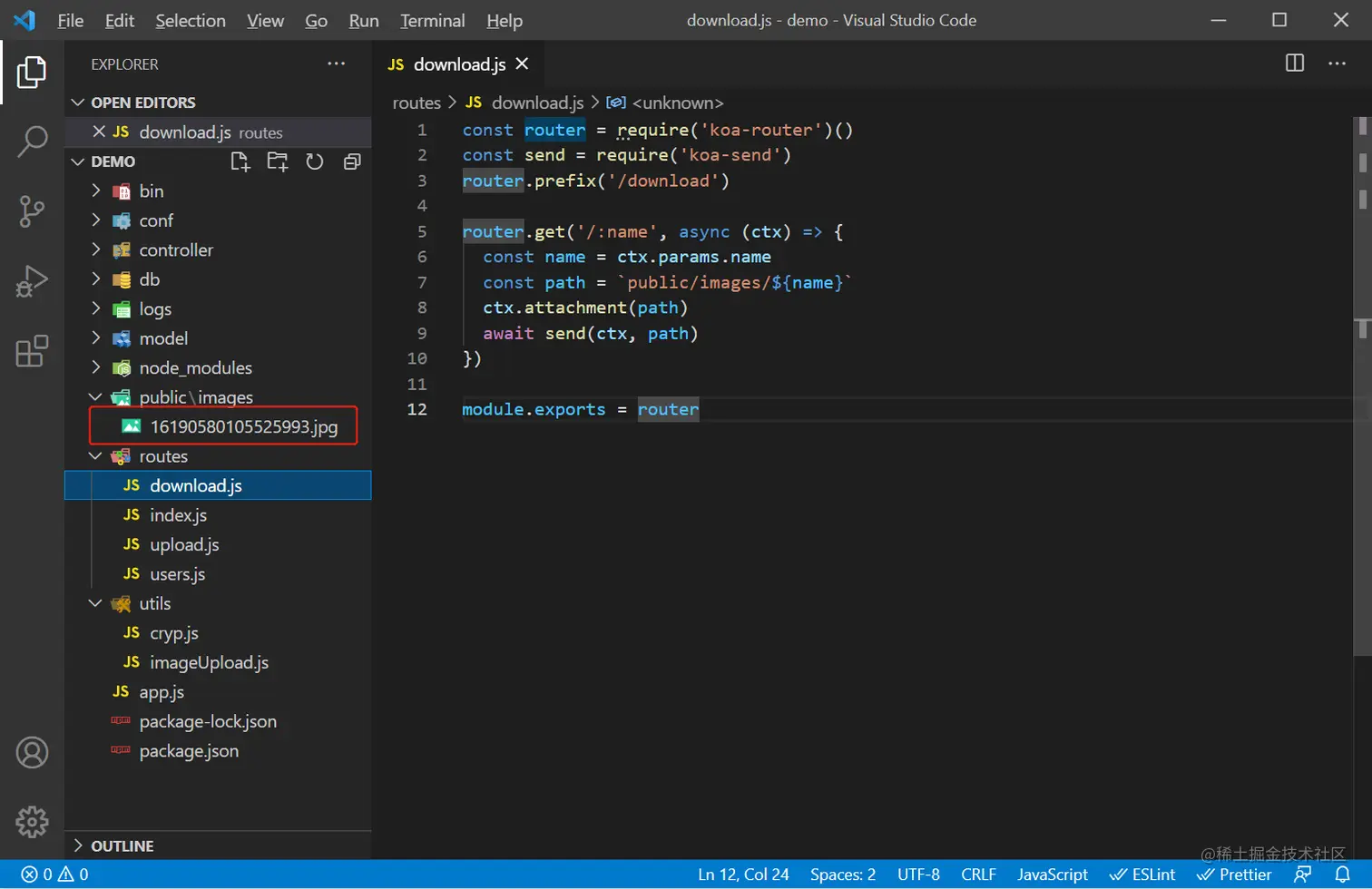Image resolution: width=1372 pixels, height=889 pixels.
Task: Change language mode from JavaScript
Action: [x=1052, y=874]
